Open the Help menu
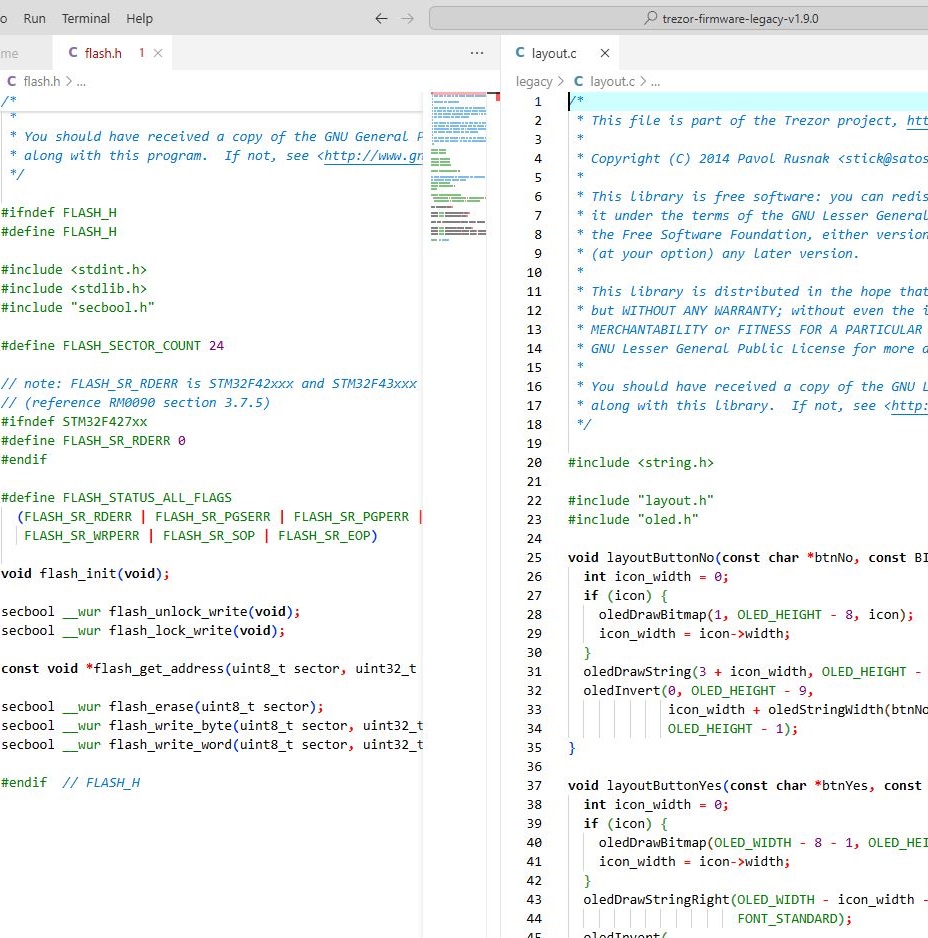 click(x=140, y=18)
